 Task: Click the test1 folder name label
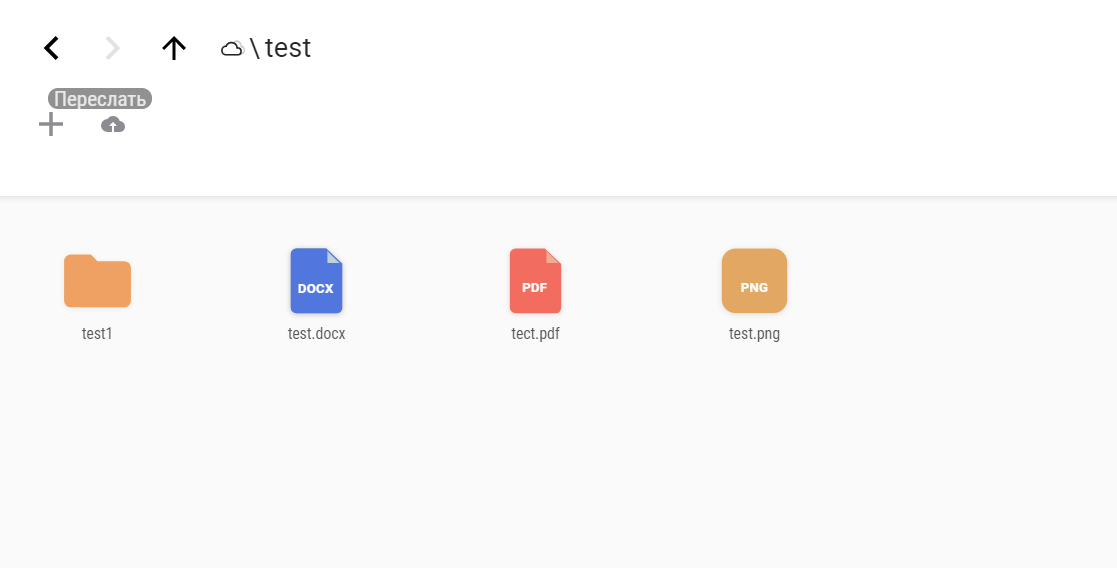(x=97, y=334)
